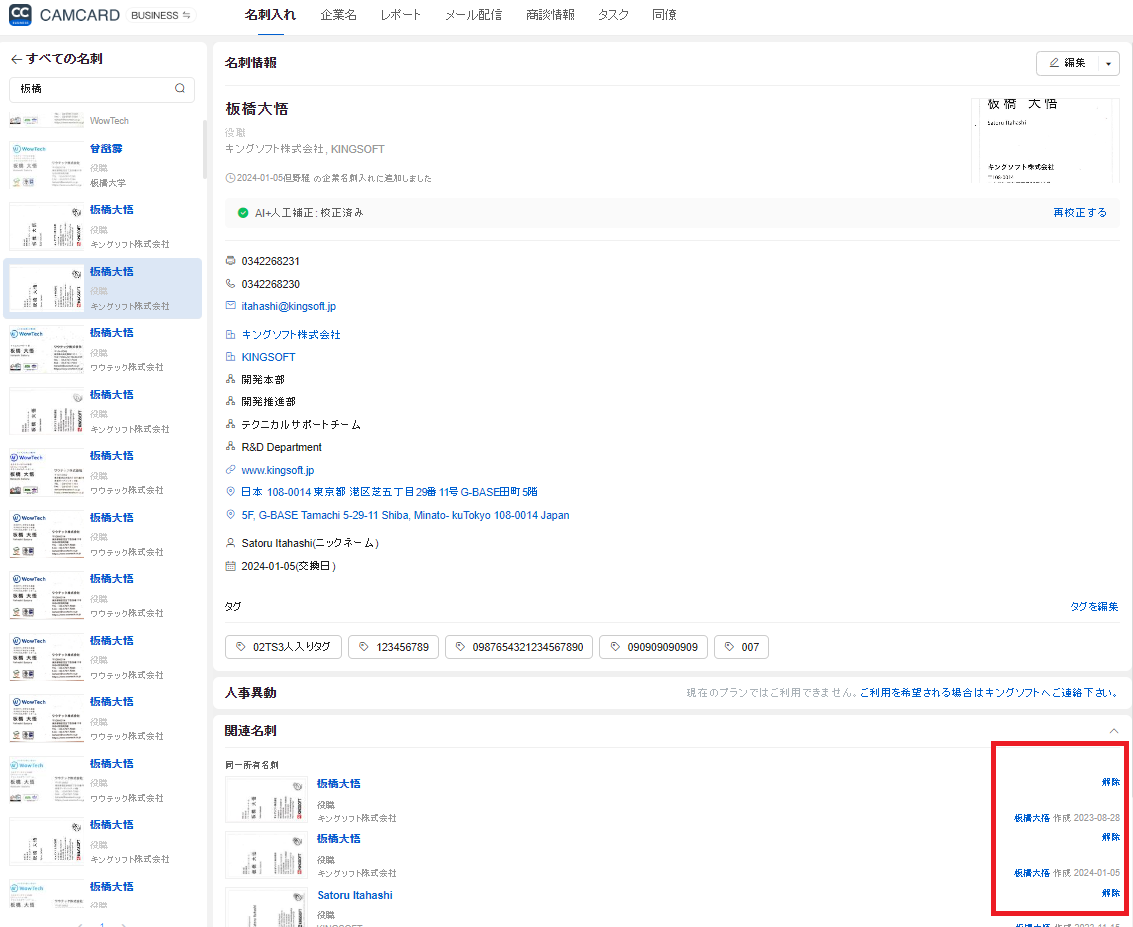Open the www.kingsoft.jp website link

tap(277, 470)
